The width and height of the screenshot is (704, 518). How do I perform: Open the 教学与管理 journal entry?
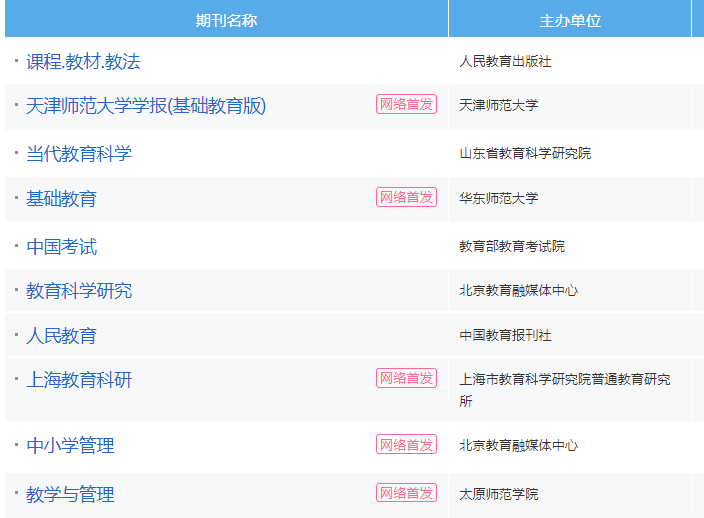coord(70,495)
